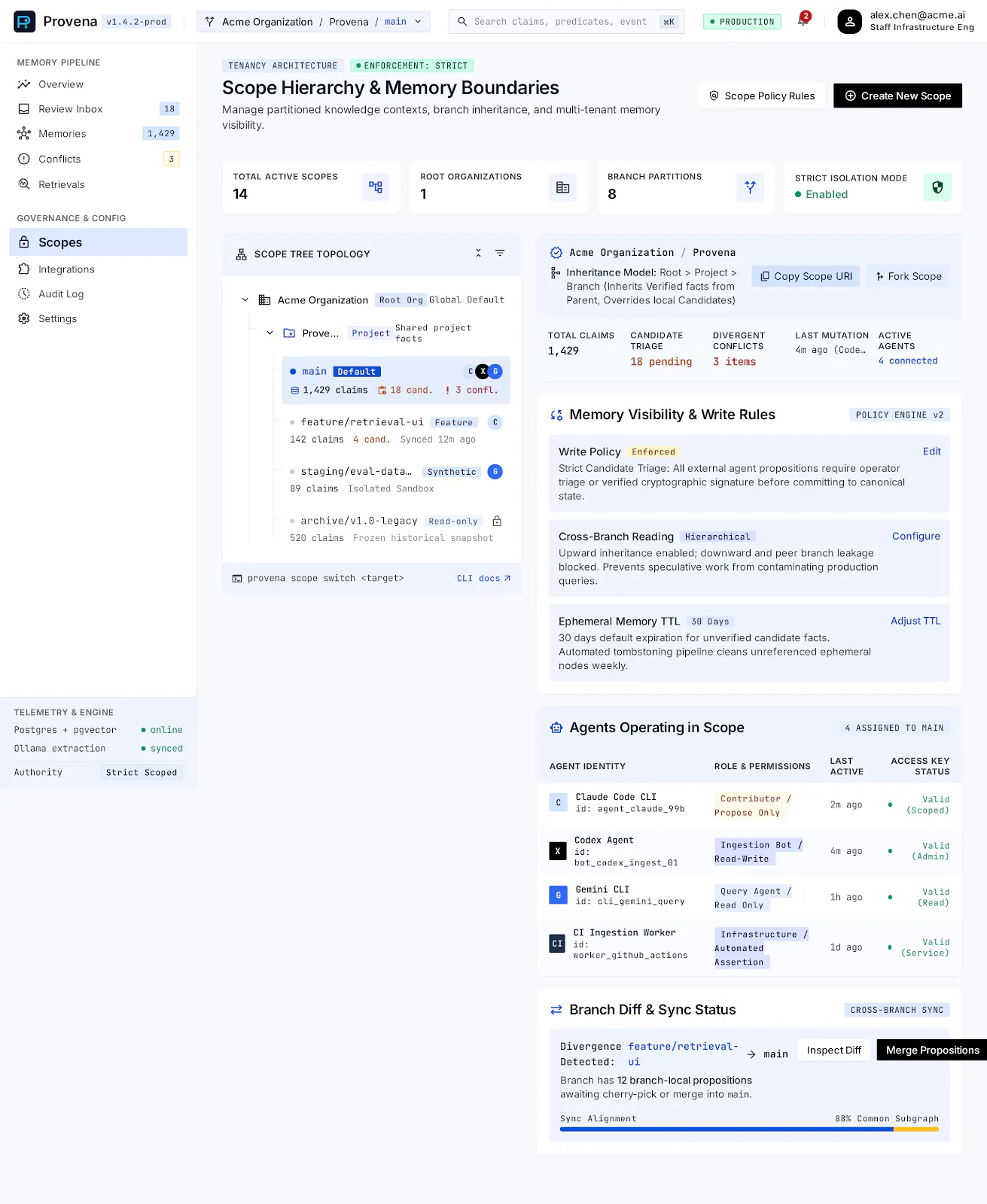The height and width of the screenshot is (1204, 987).
Task: Edit the Write Policy
Action: pyautogui.click(x=931, y=451)
